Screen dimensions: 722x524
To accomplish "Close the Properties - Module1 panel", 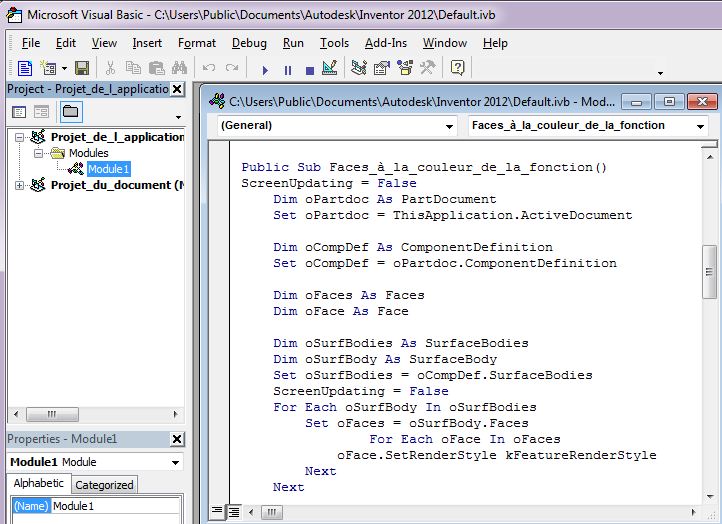I will [x=177, y=439].
